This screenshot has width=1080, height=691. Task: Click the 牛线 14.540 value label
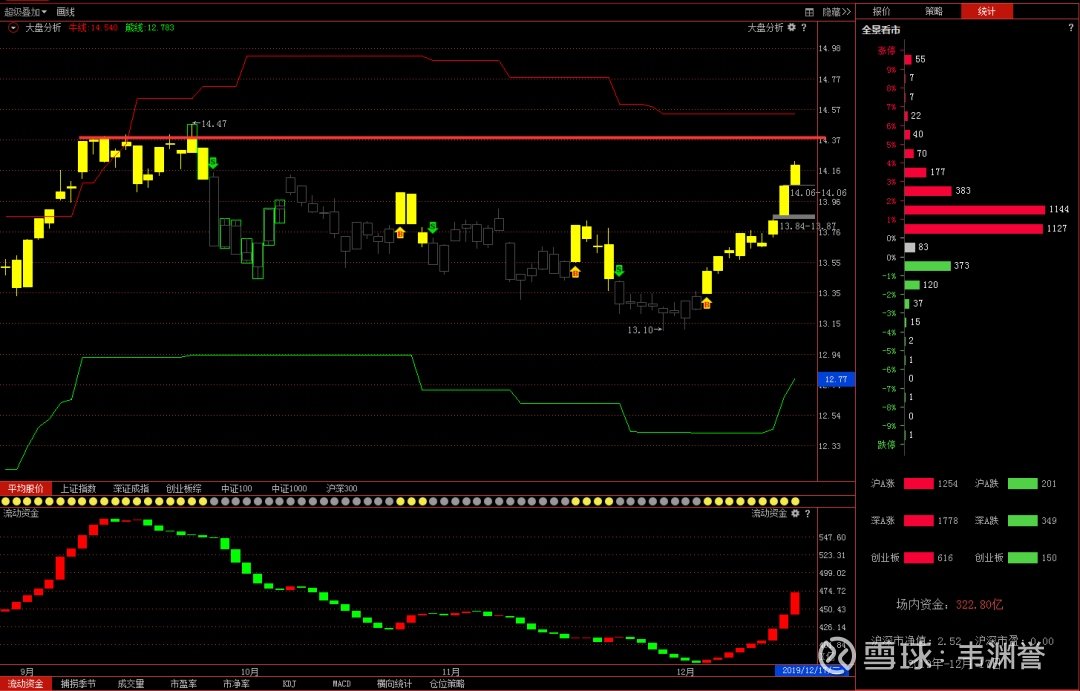click(x=93, y=28)
